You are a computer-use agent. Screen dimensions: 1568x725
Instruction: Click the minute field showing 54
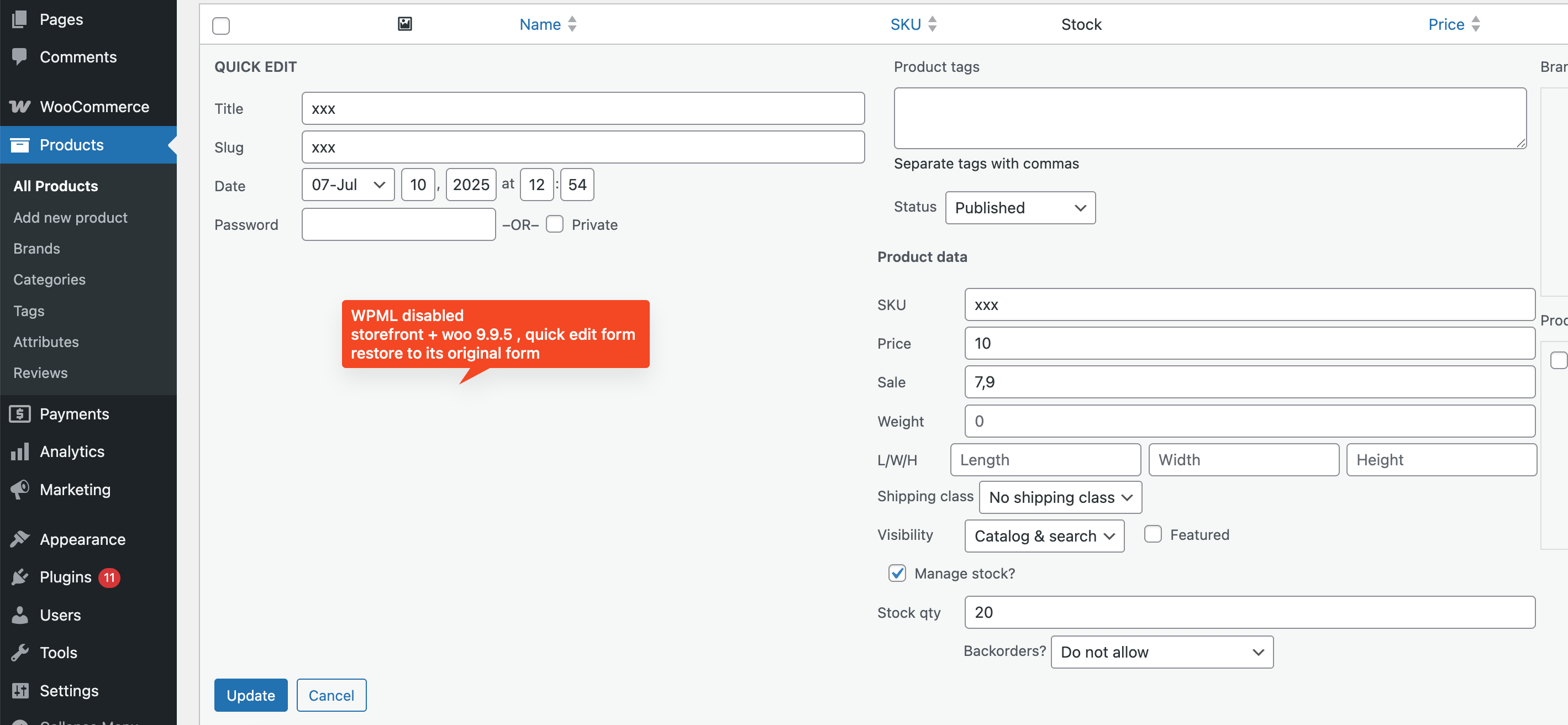577,185
